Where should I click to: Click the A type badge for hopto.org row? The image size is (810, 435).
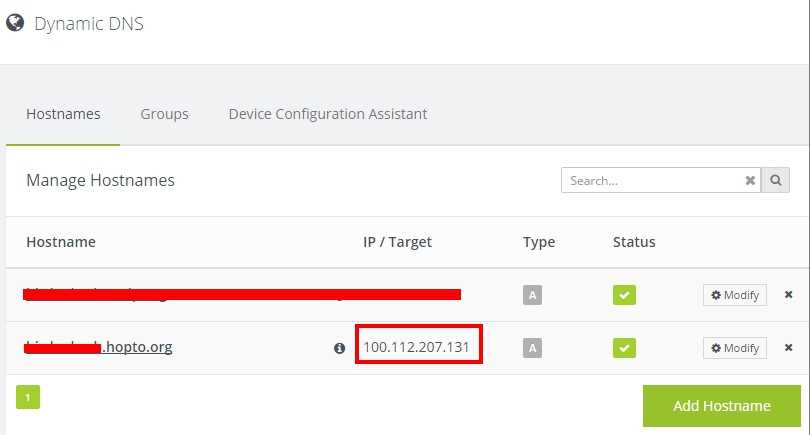coord(533,348)
